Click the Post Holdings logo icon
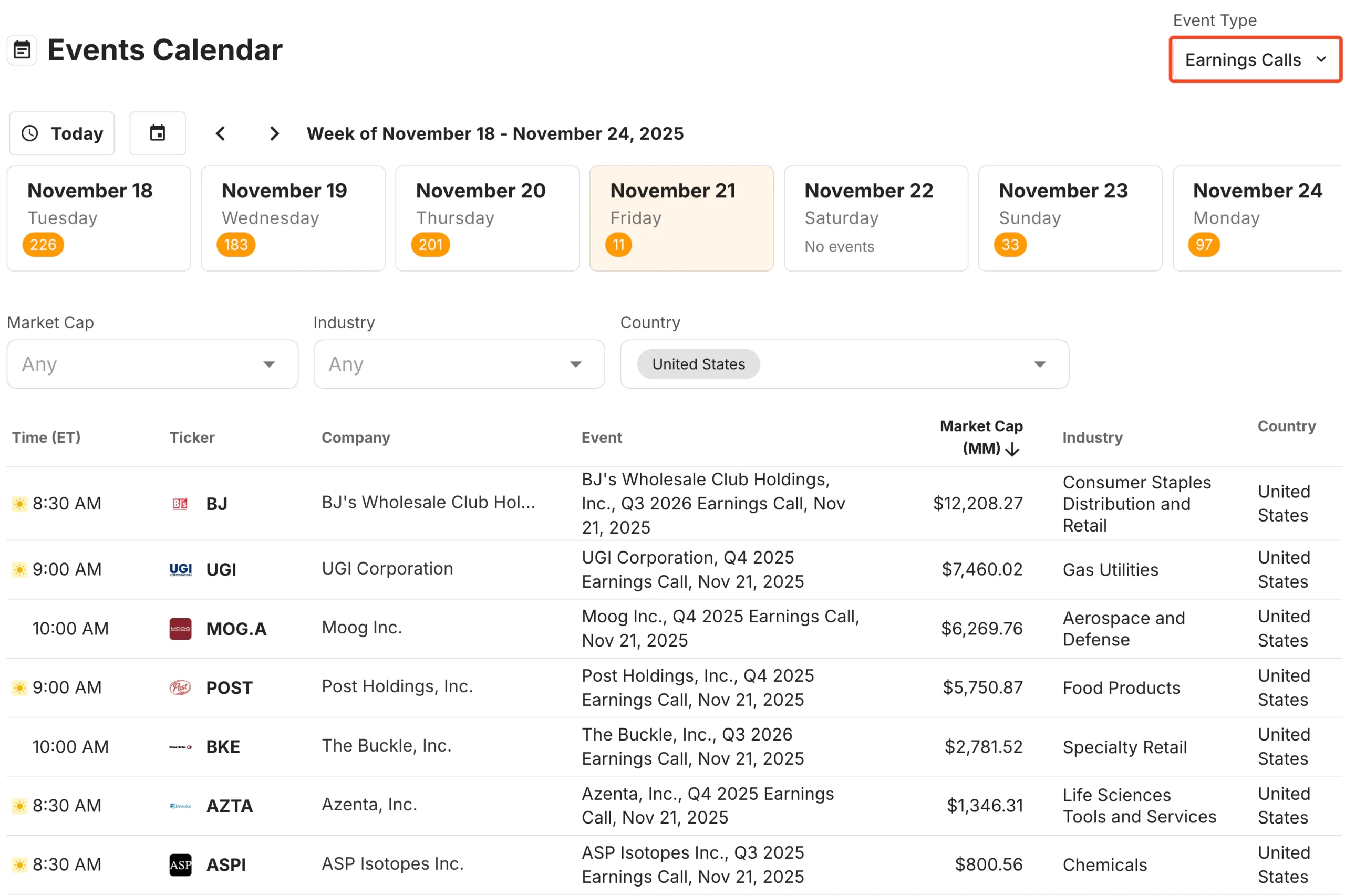 (x=180, y=688)
